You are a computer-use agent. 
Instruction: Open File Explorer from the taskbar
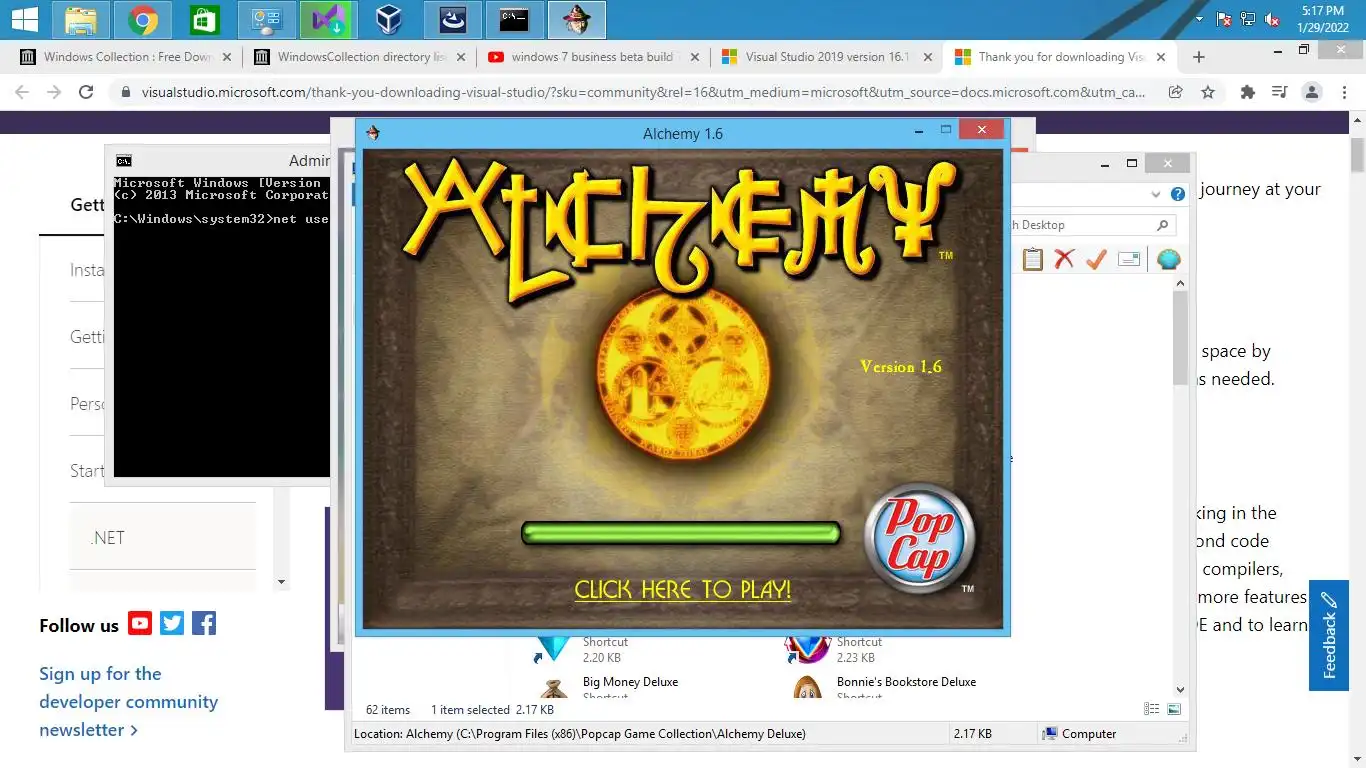pyautogui.click(x=81, y=19)
